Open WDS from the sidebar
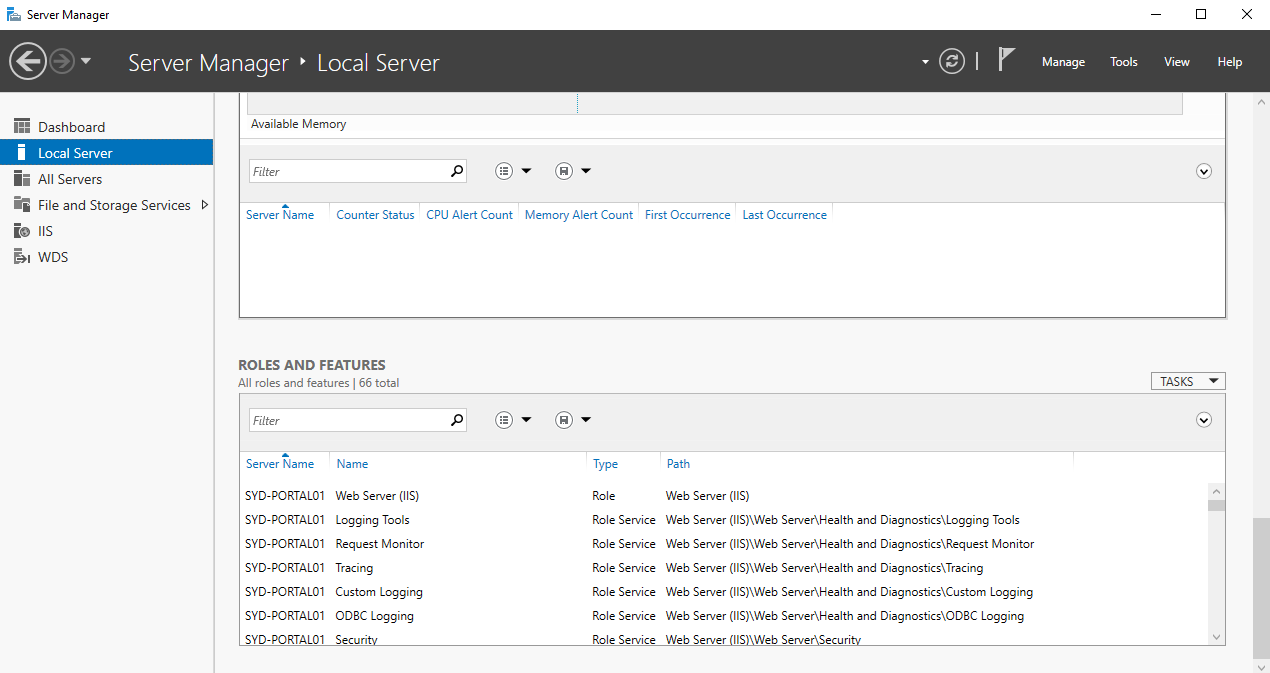Image resolution: width=1270 pixels, height=673 pixels. [x=53, y=257]
